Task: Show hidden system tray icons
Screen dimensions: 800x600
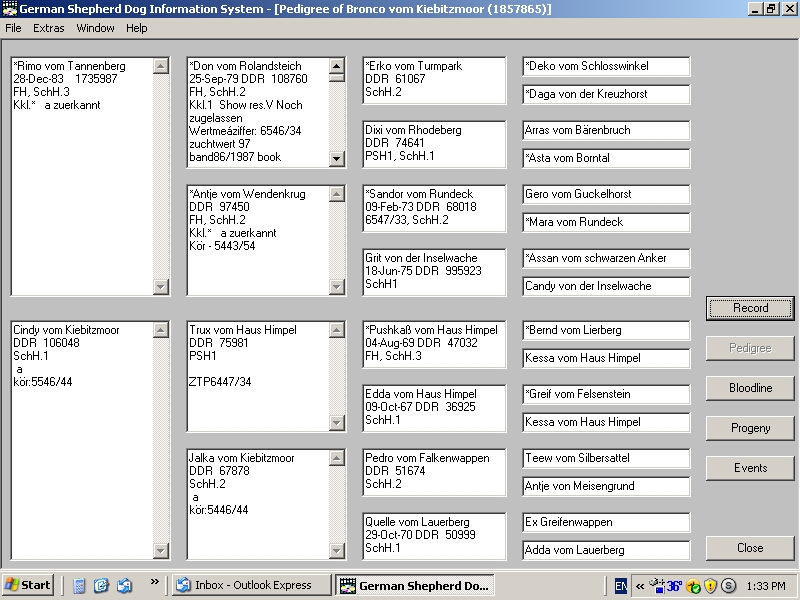Action: coord(640,586)
